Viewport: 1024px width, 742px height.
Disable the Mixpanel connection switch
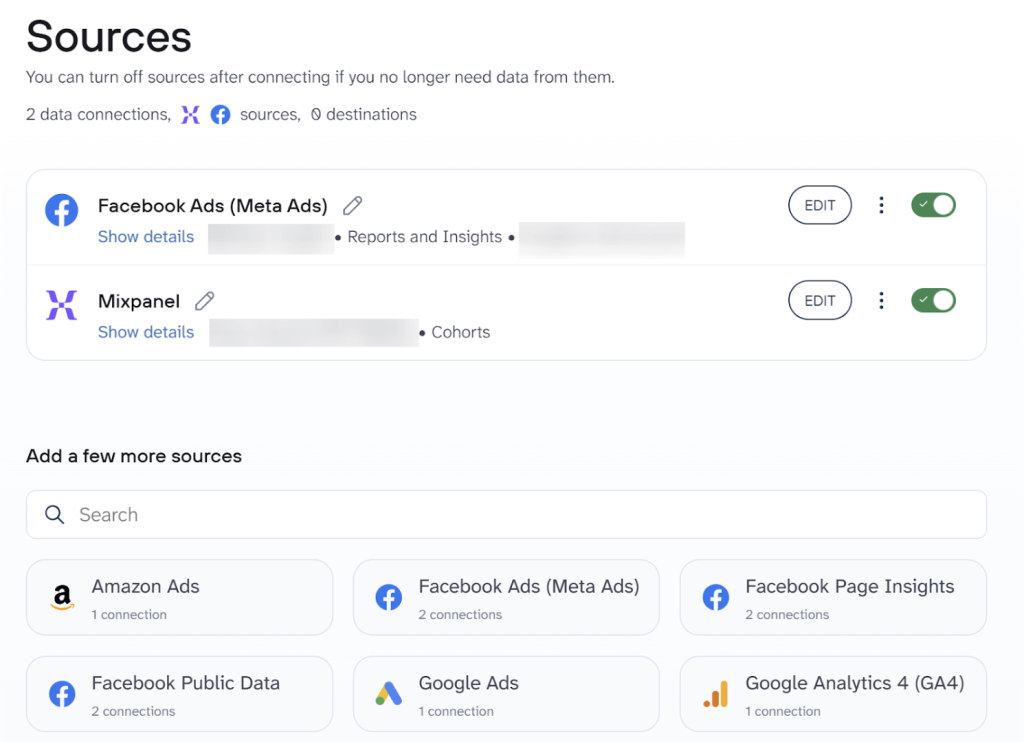click(933, 300)
